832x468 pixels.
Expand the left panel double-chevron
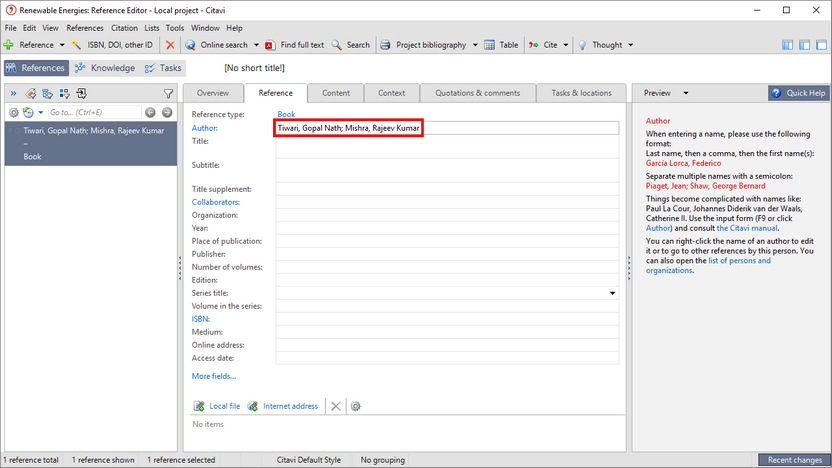tap(13, 94)
